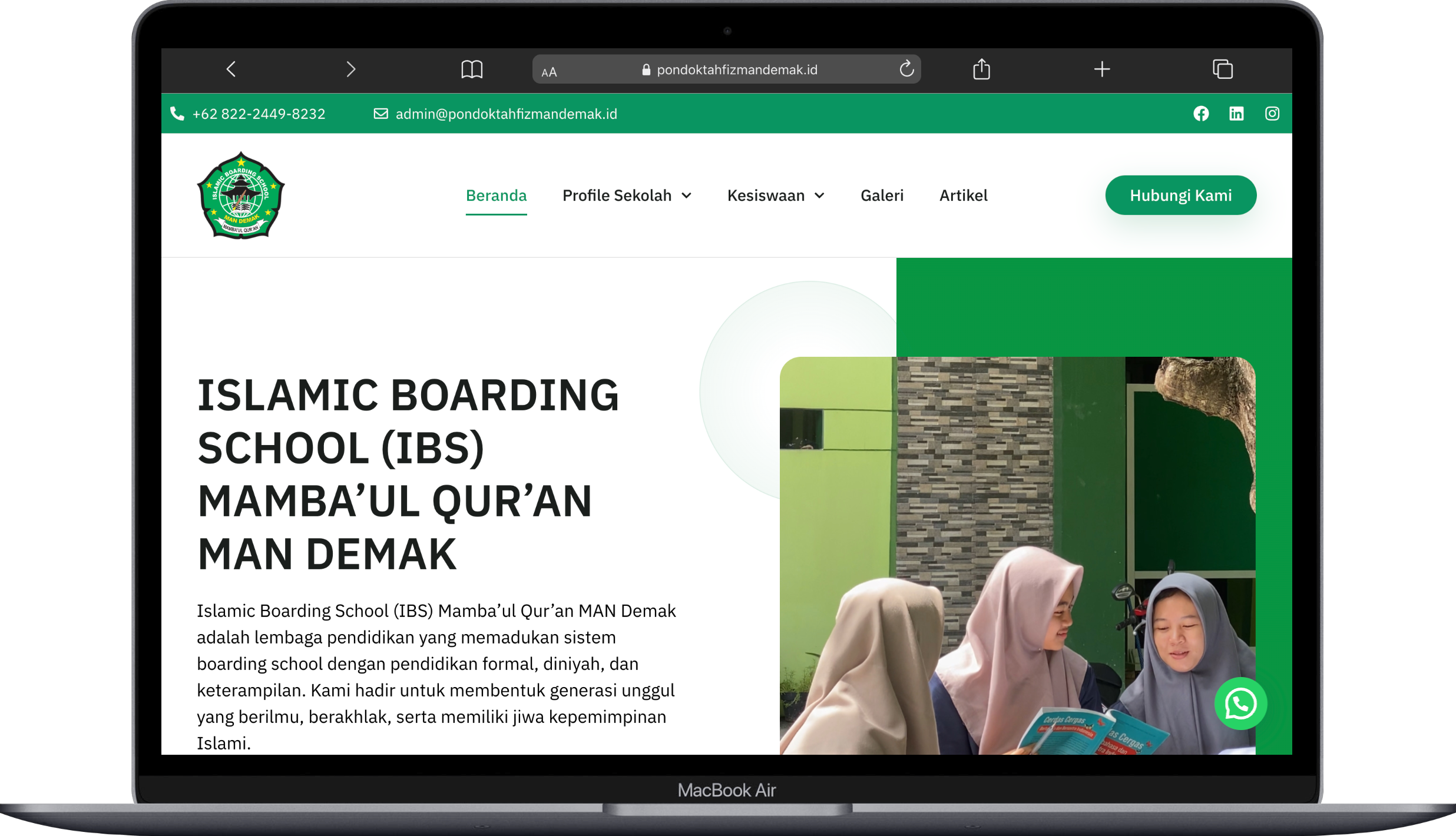Open the Instagram social icon

tap(1272, 114)
